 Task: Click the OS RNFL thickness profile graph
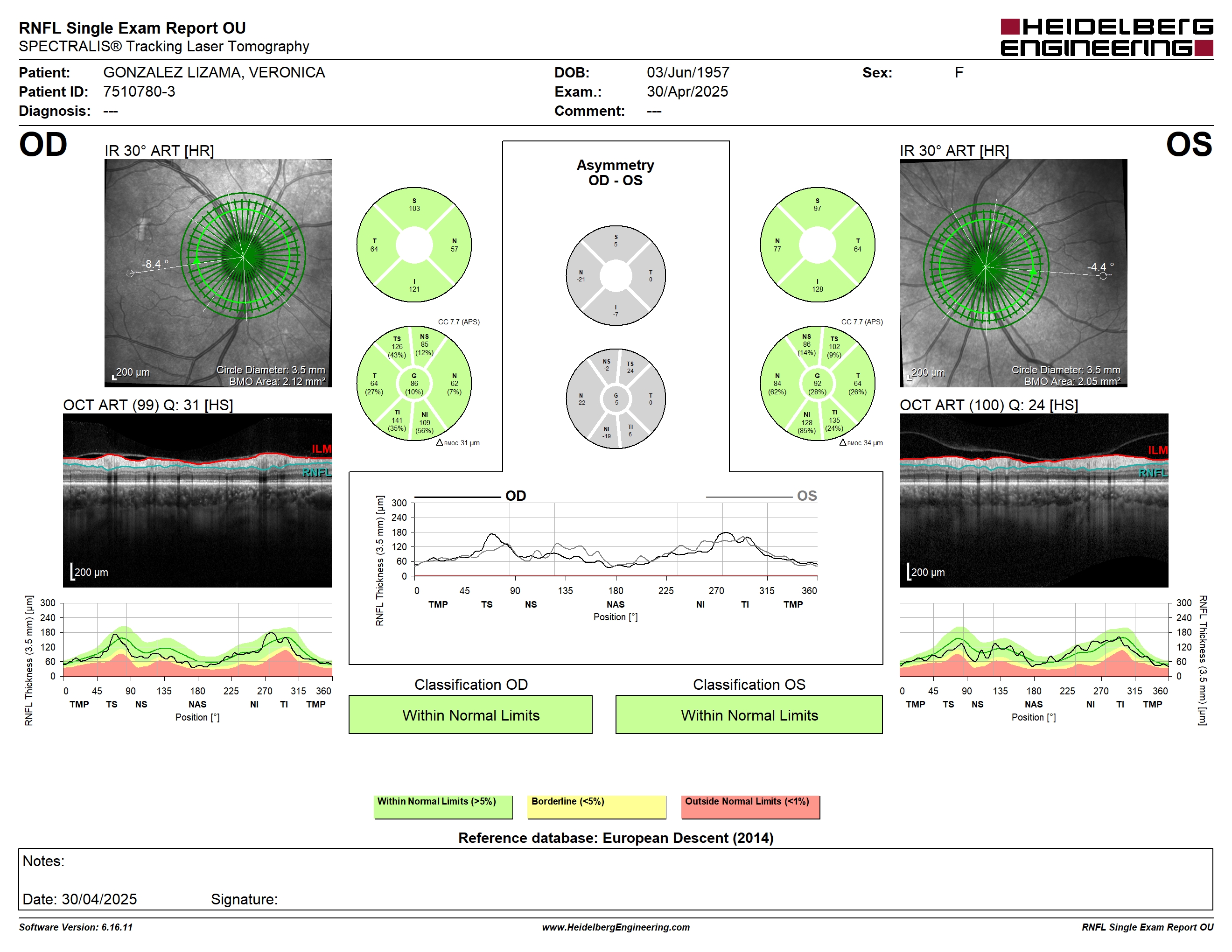[1034, 639]
